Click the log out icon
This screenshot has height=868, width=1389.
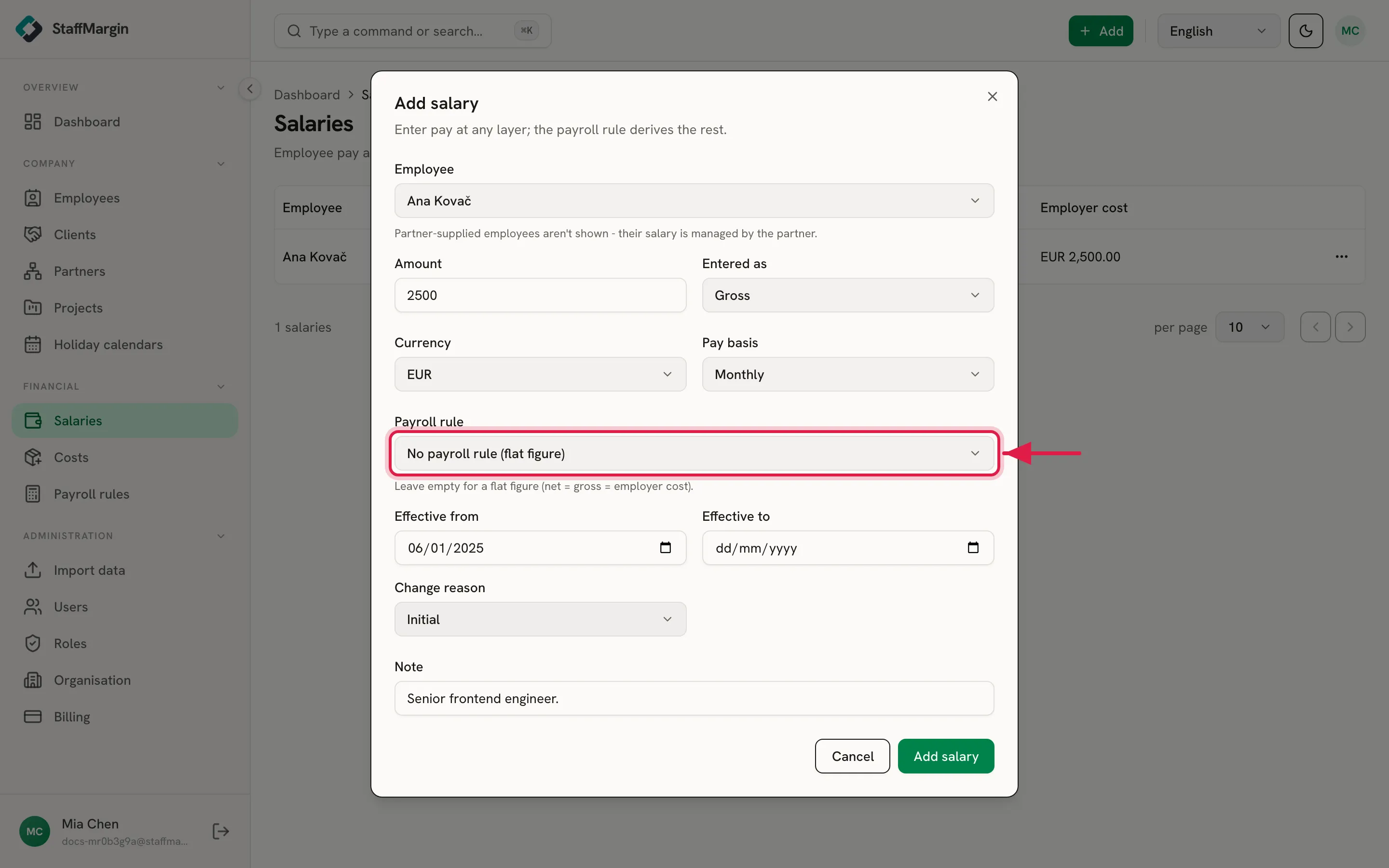pyautogui.click(x=220, y=831)
